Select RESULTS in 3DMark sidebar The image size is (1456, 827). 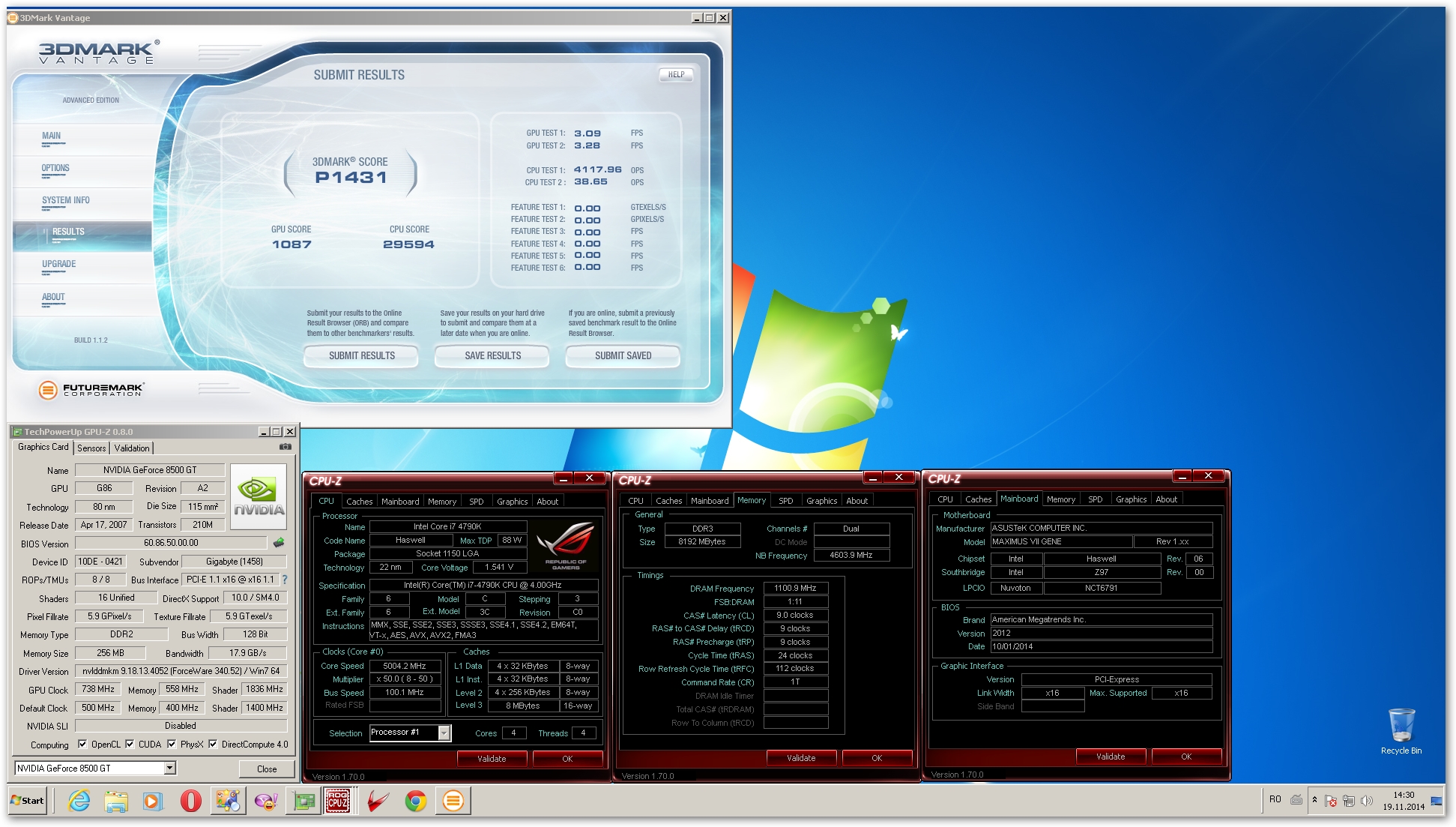(x=82, y=235)
